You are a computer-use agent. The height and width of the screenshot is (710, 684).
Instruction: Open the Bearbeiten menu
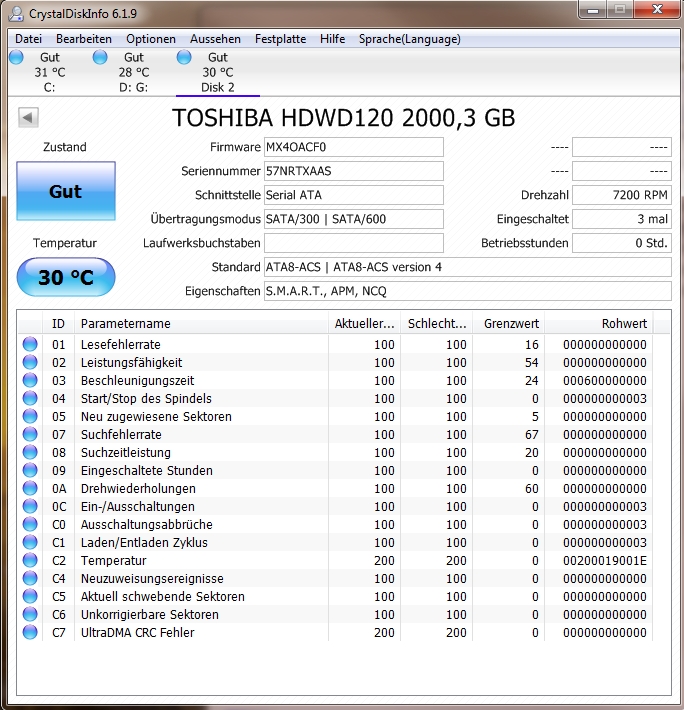[84, 39]
